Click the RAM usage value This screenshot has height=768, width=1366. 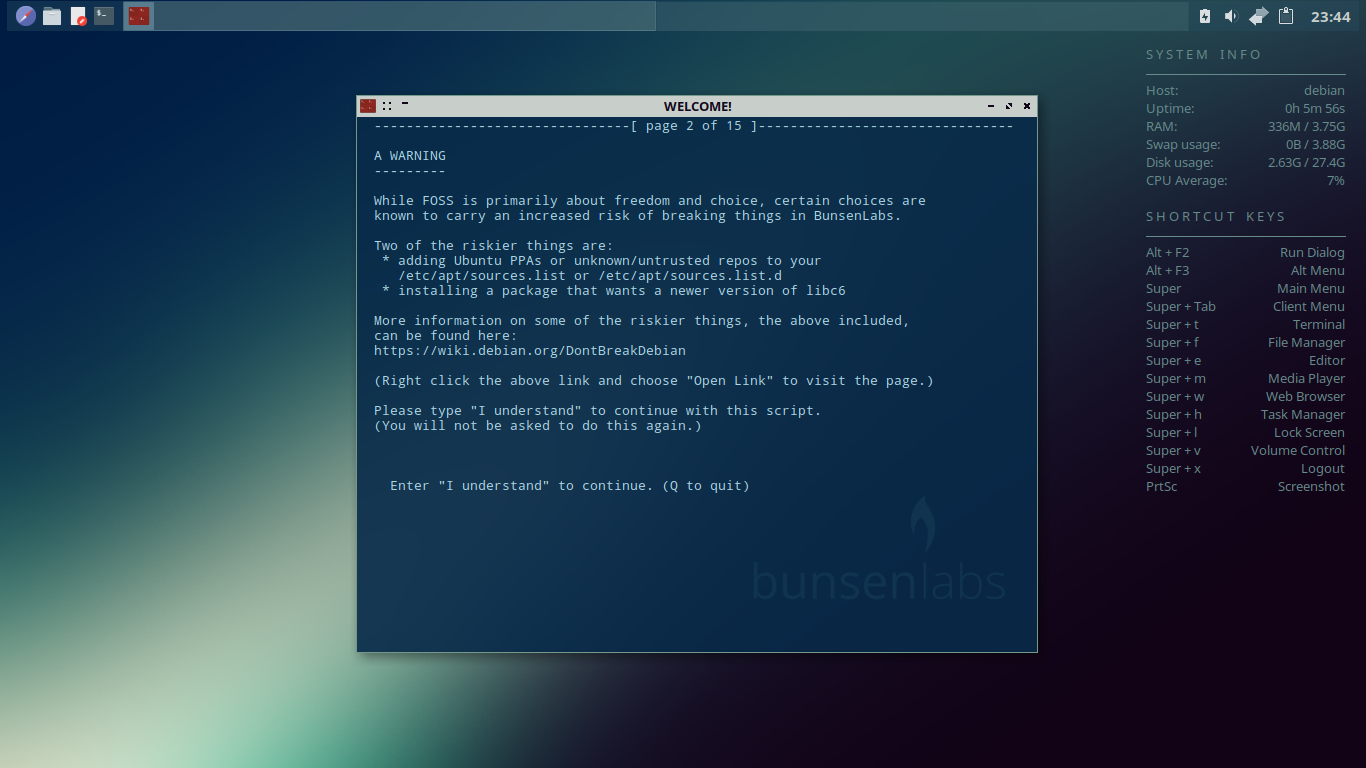[1306, 127]
